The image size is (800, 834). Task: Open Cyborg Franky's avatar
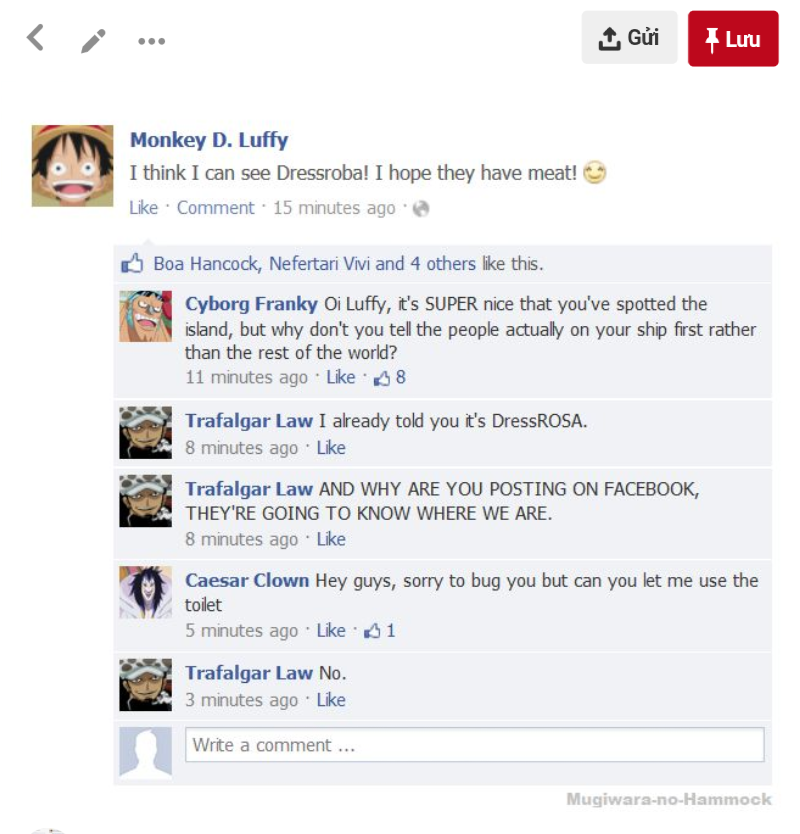pos(145,316)
